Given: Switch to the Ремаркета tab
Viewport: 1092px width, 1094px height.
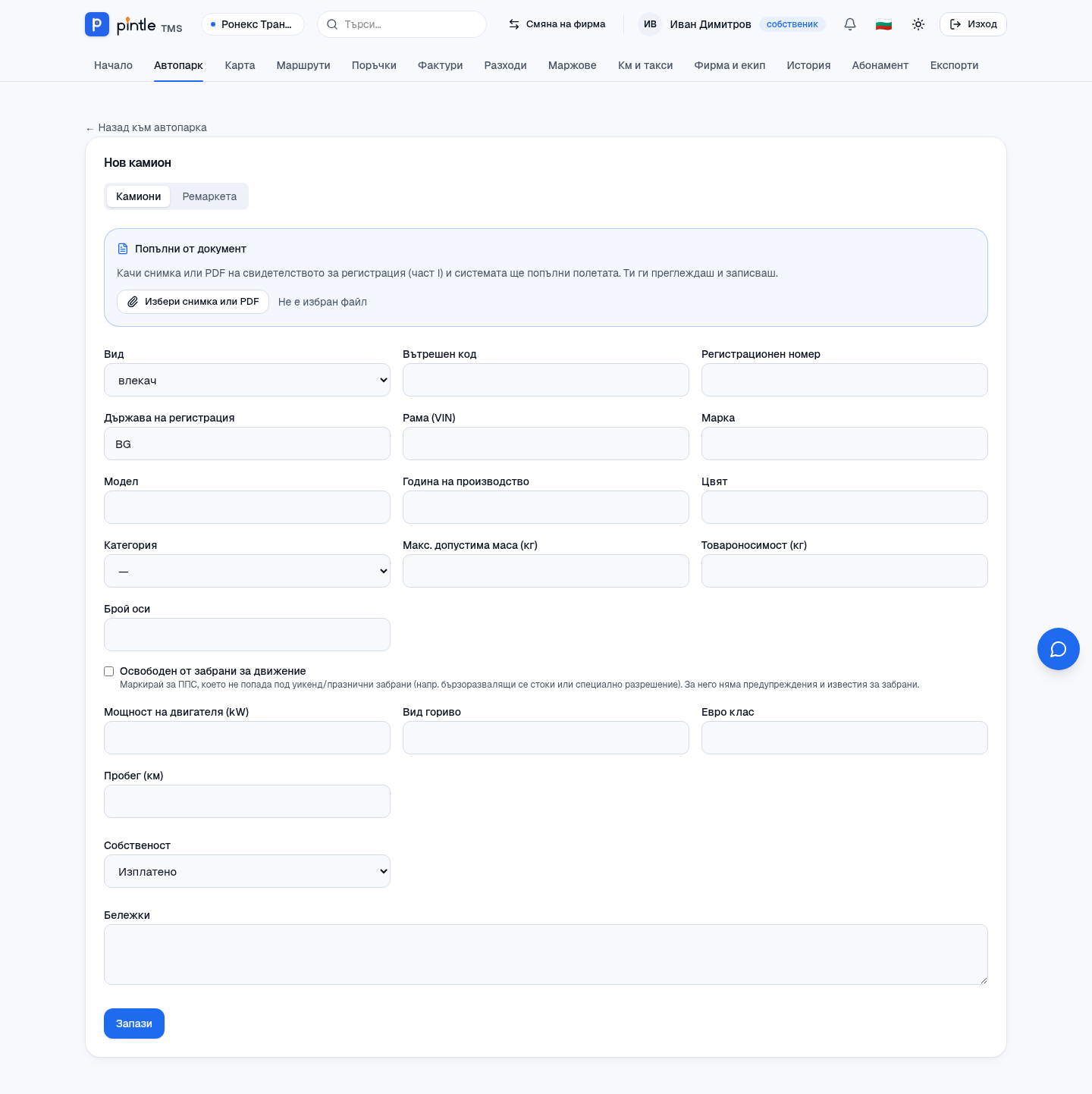Looking at the screenshot, I should click(209, 196).
